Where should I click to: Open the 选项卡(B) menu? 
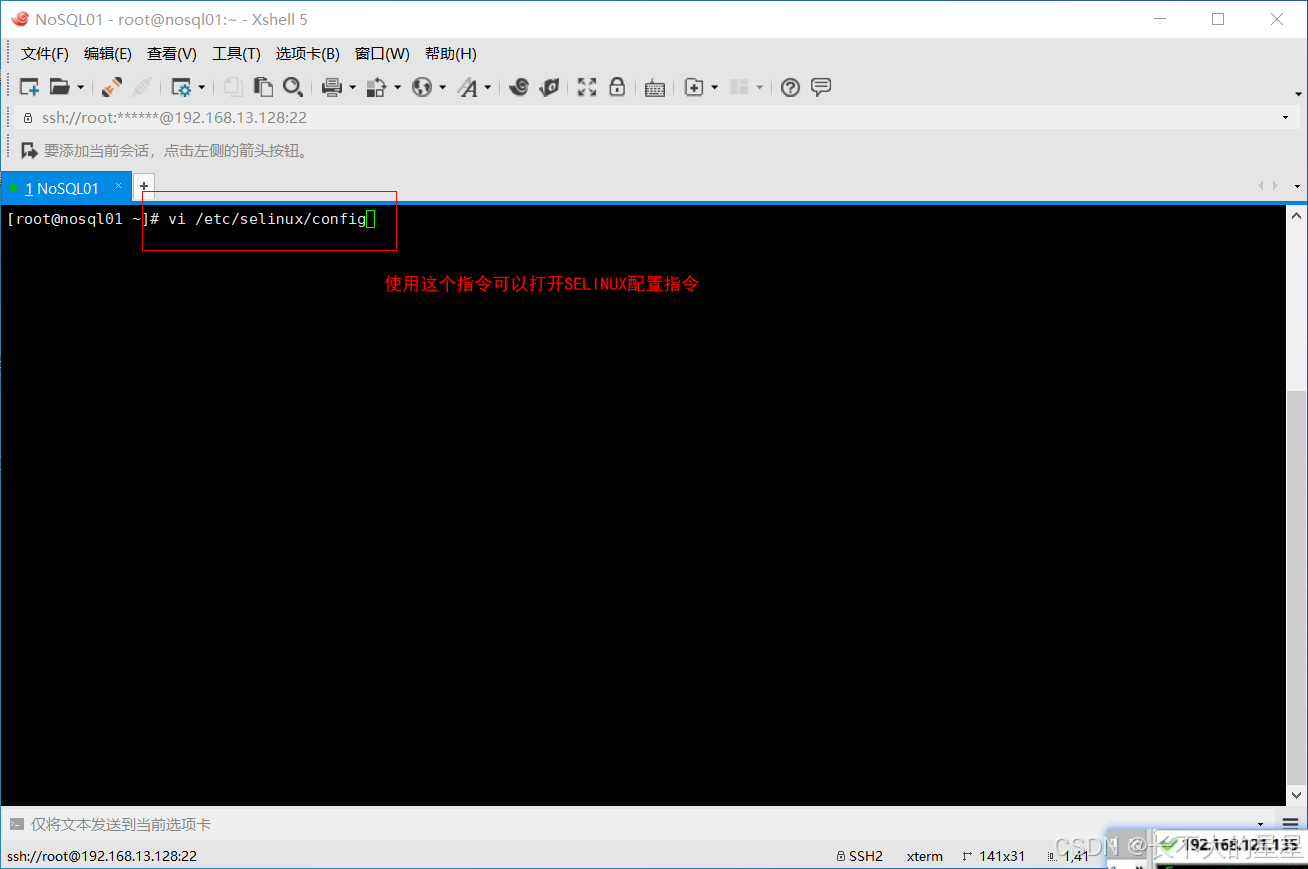(308, 53)
